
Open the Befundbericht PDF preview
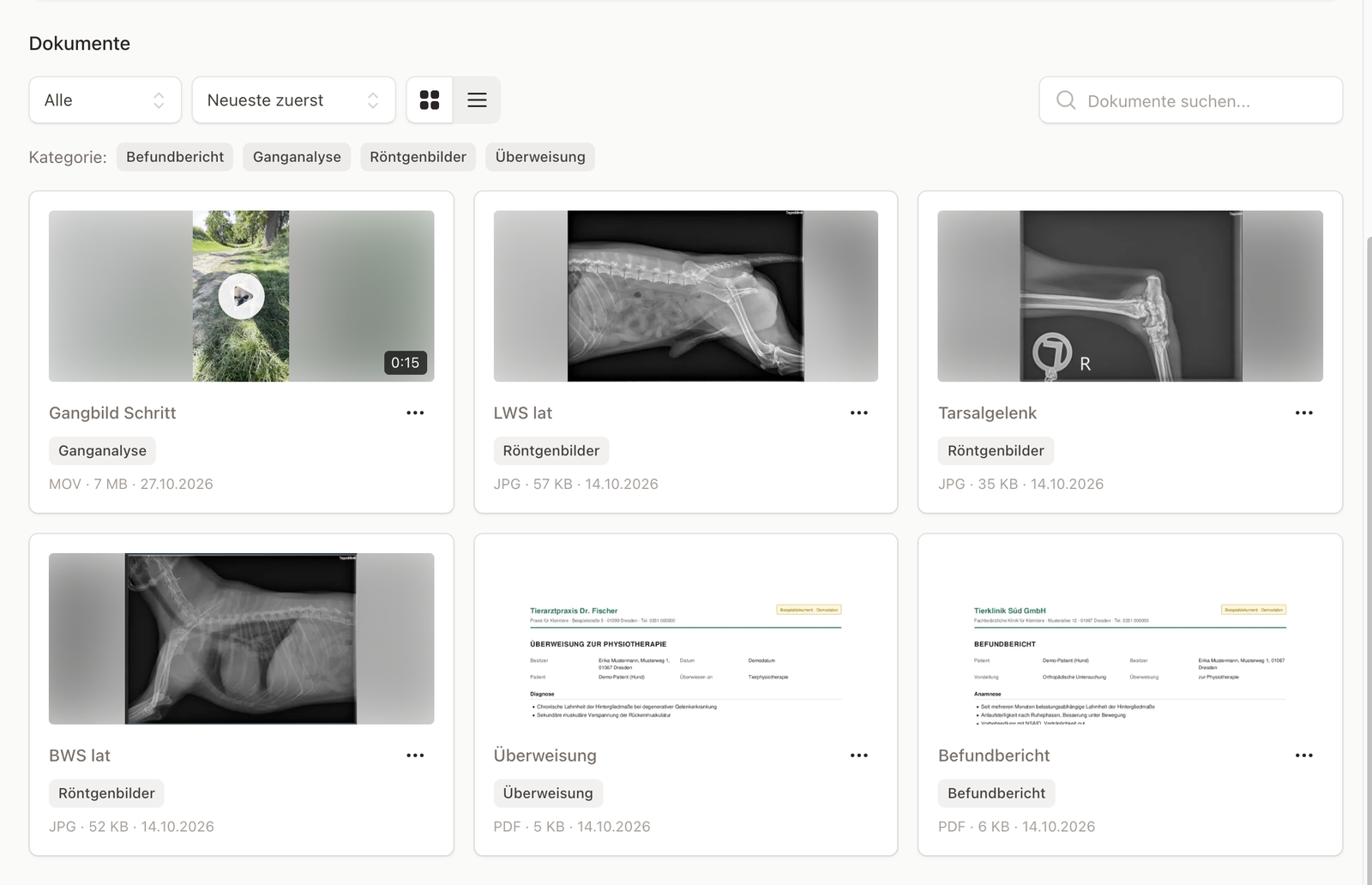[1130, 639]
